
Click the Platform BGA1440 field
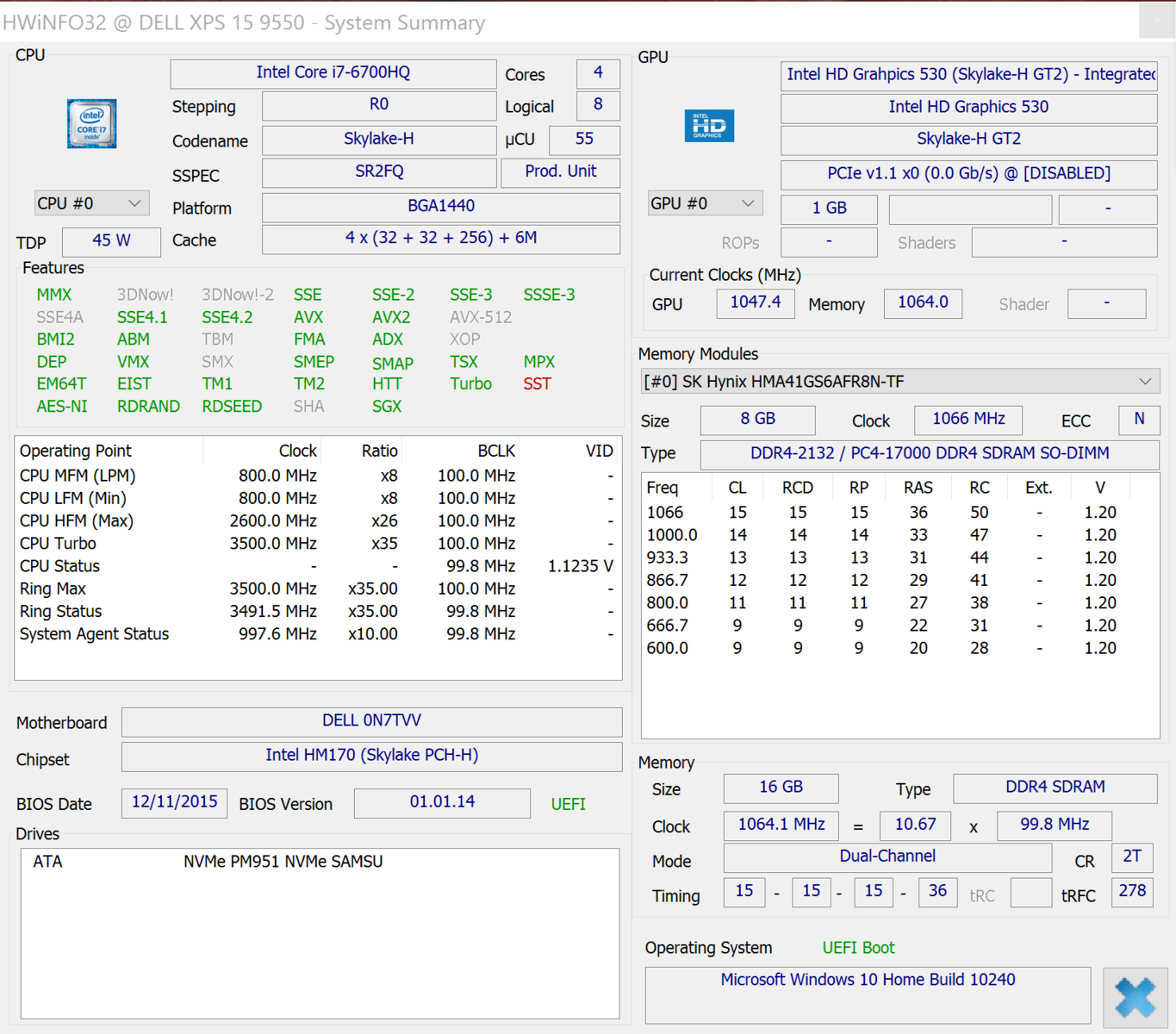click(x=441, y=207)
